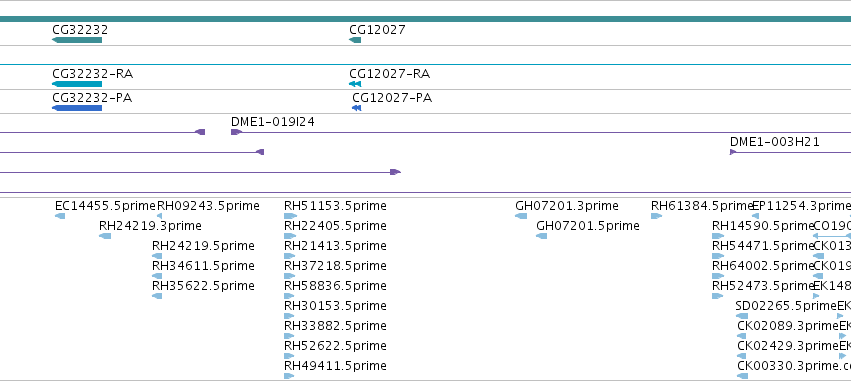Click the CG32232-PA protein bar
The height and width of the screenshot is (381, 851).
click(77, 108)
